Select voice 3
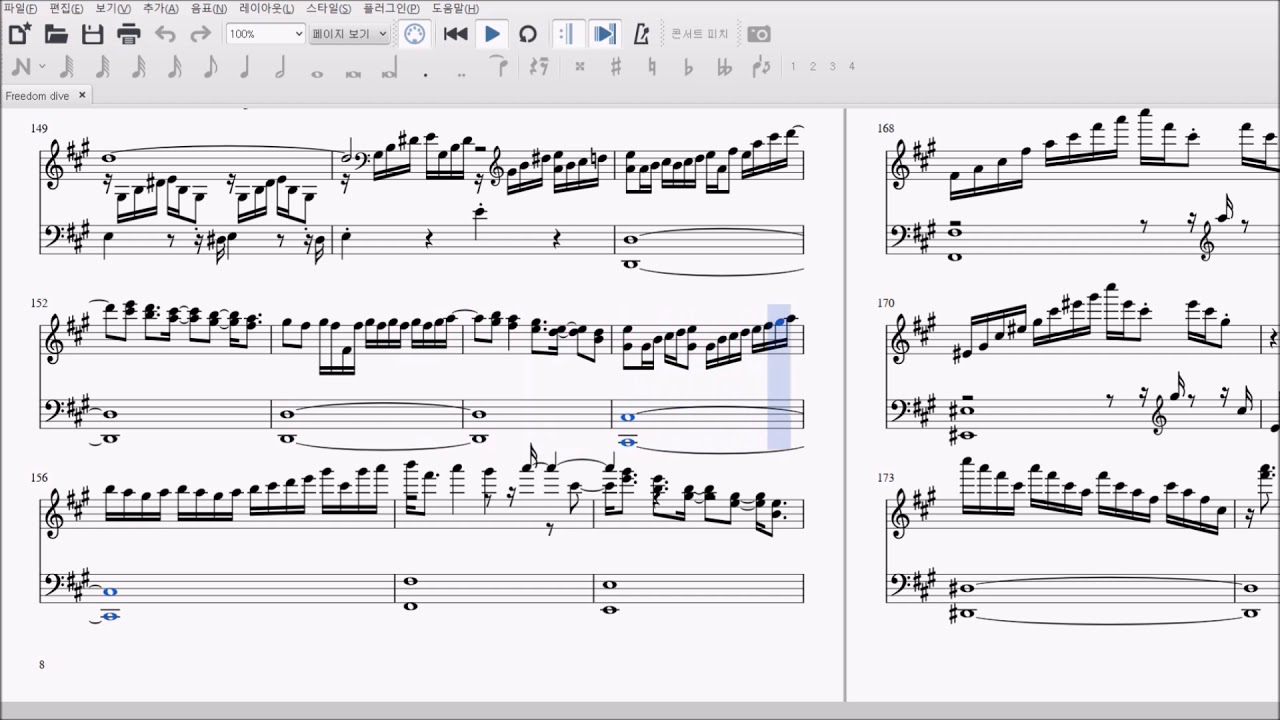The width and height of the screenshot is (1280, 720). coord(832,67)
